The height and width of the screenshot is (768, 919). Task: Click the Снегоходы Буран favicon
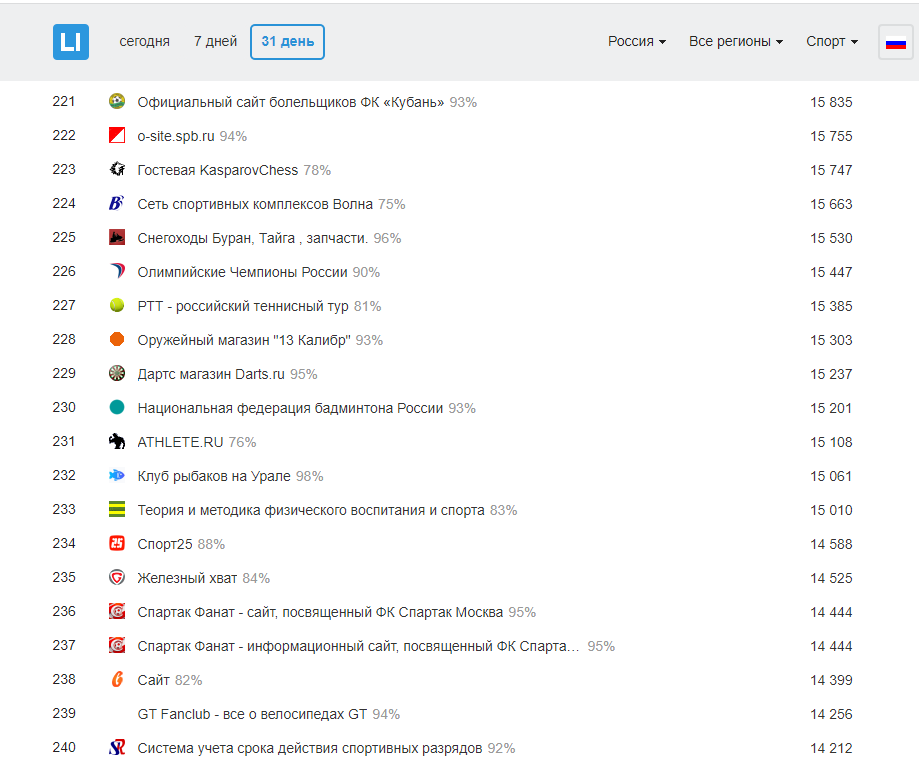click(117, 237)
